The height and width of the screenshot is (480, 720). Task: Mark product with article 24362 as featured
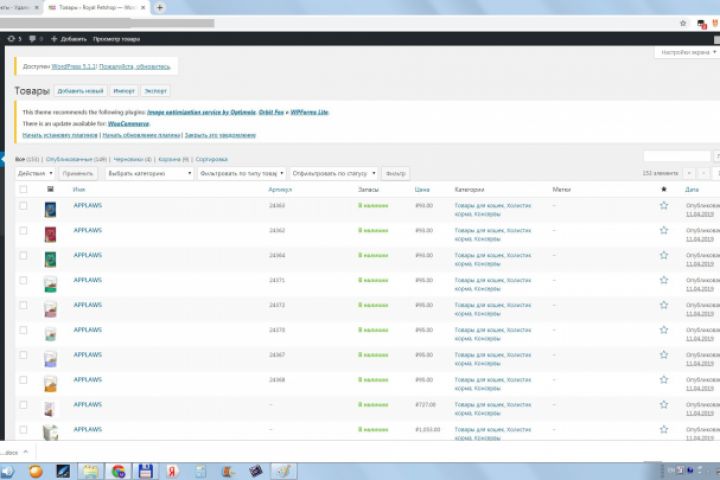click(664, 230)
